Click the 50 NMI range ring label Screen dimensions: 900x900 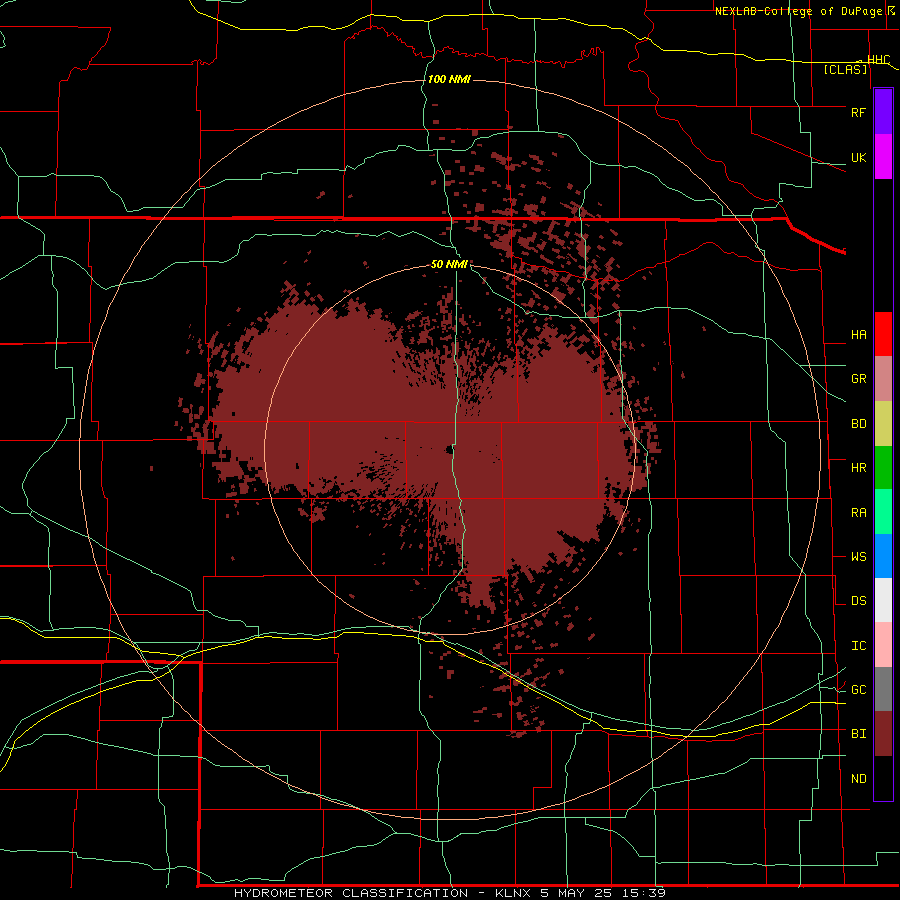point(449,265)
